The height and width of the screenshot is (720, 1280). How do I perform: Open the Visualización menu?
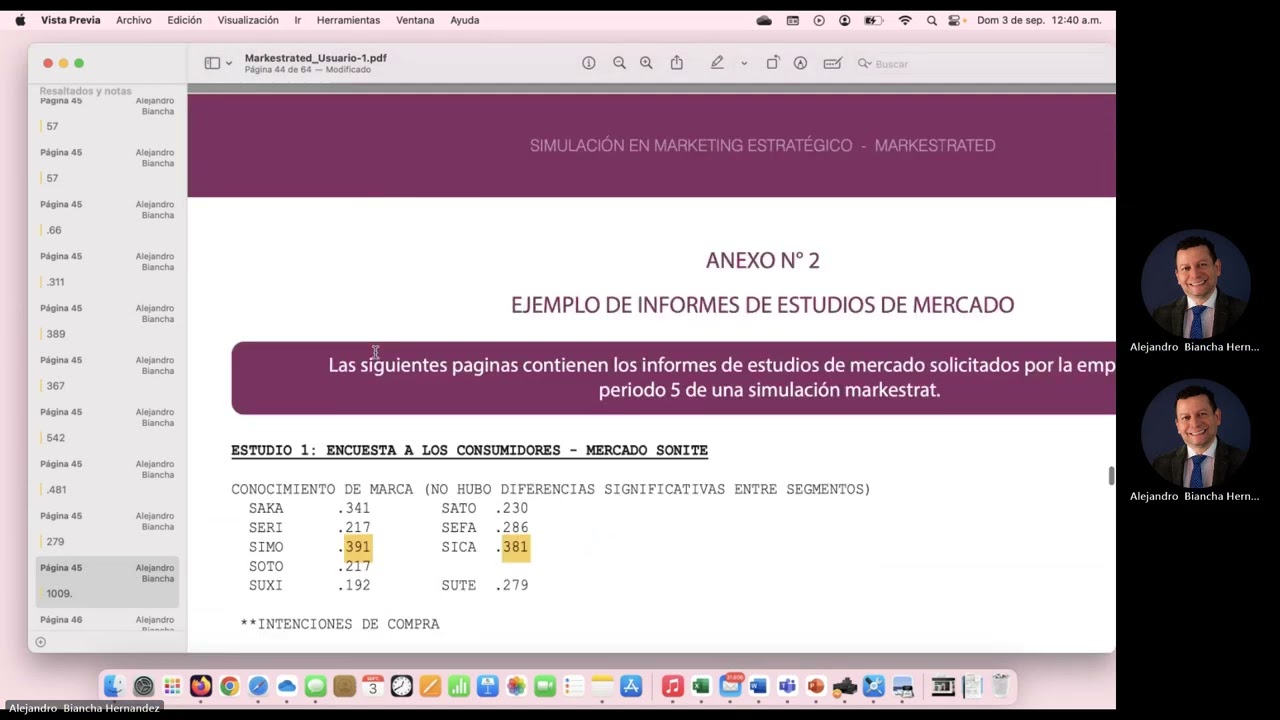click(248, 20)
